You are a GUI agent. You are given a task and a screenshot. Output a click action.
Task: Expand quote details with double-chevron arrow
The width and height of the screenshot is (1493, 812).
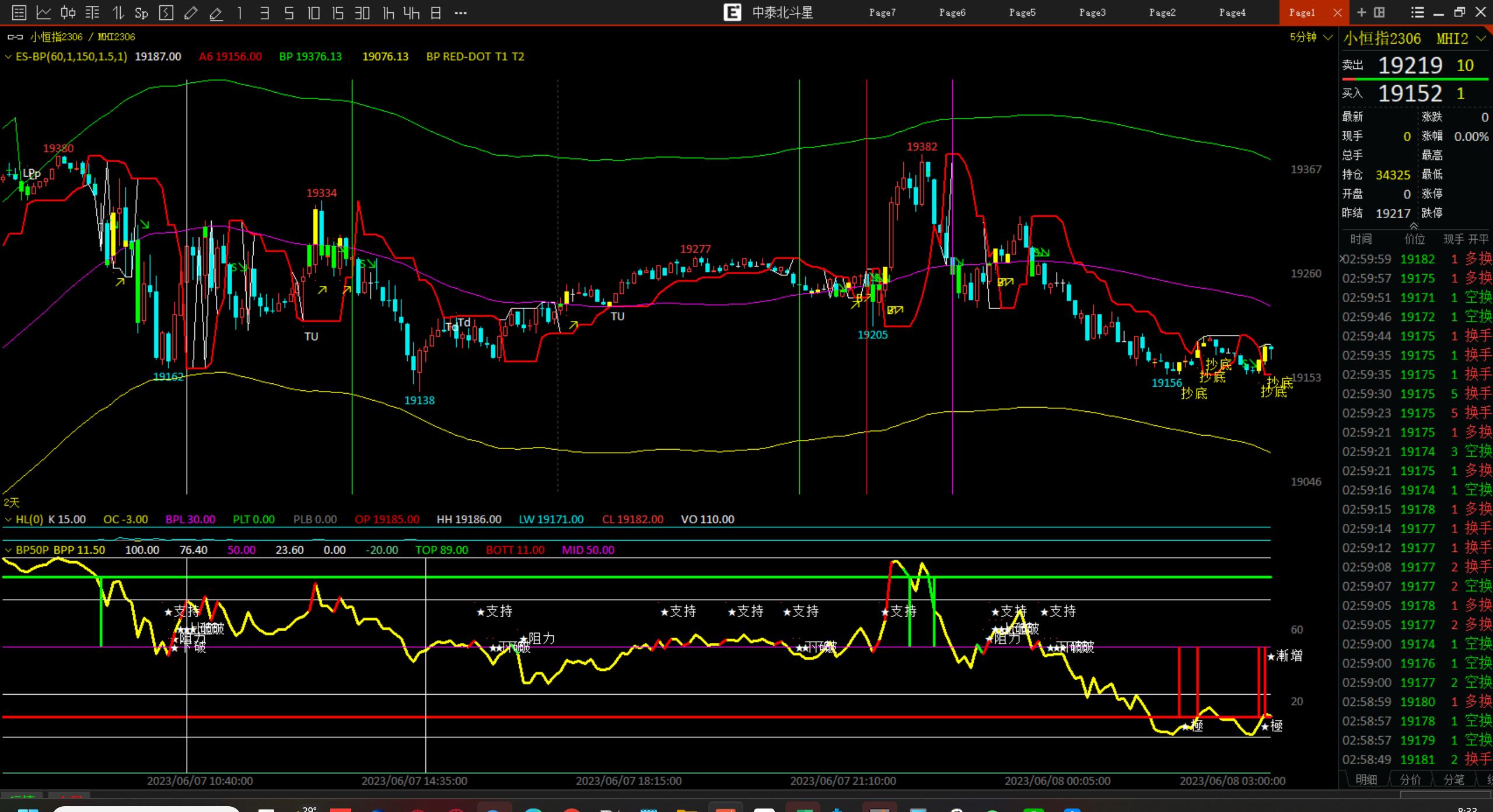[x=1413, y=226]
